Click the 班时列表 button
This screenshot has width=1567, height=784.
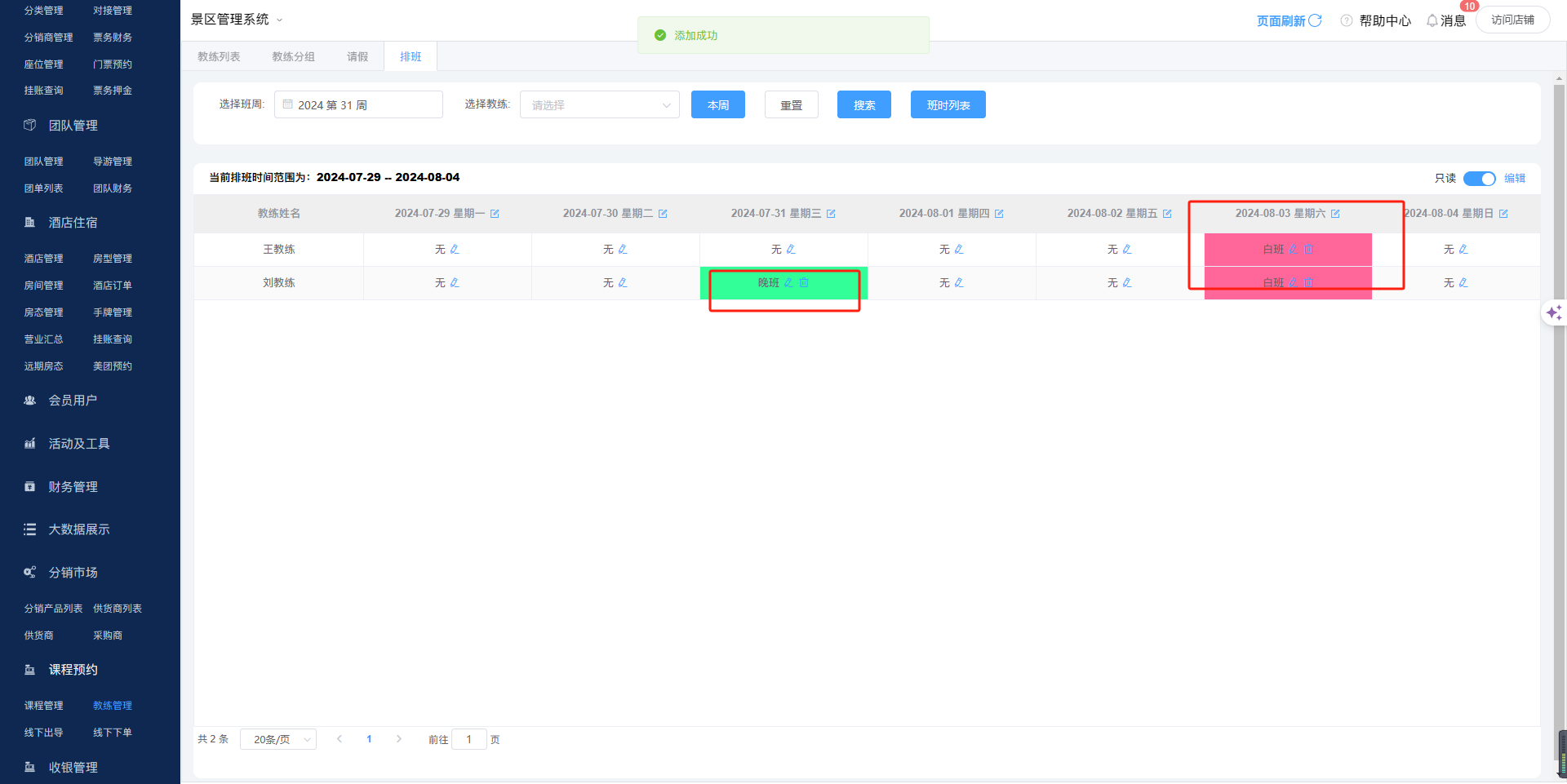(948, 105)
